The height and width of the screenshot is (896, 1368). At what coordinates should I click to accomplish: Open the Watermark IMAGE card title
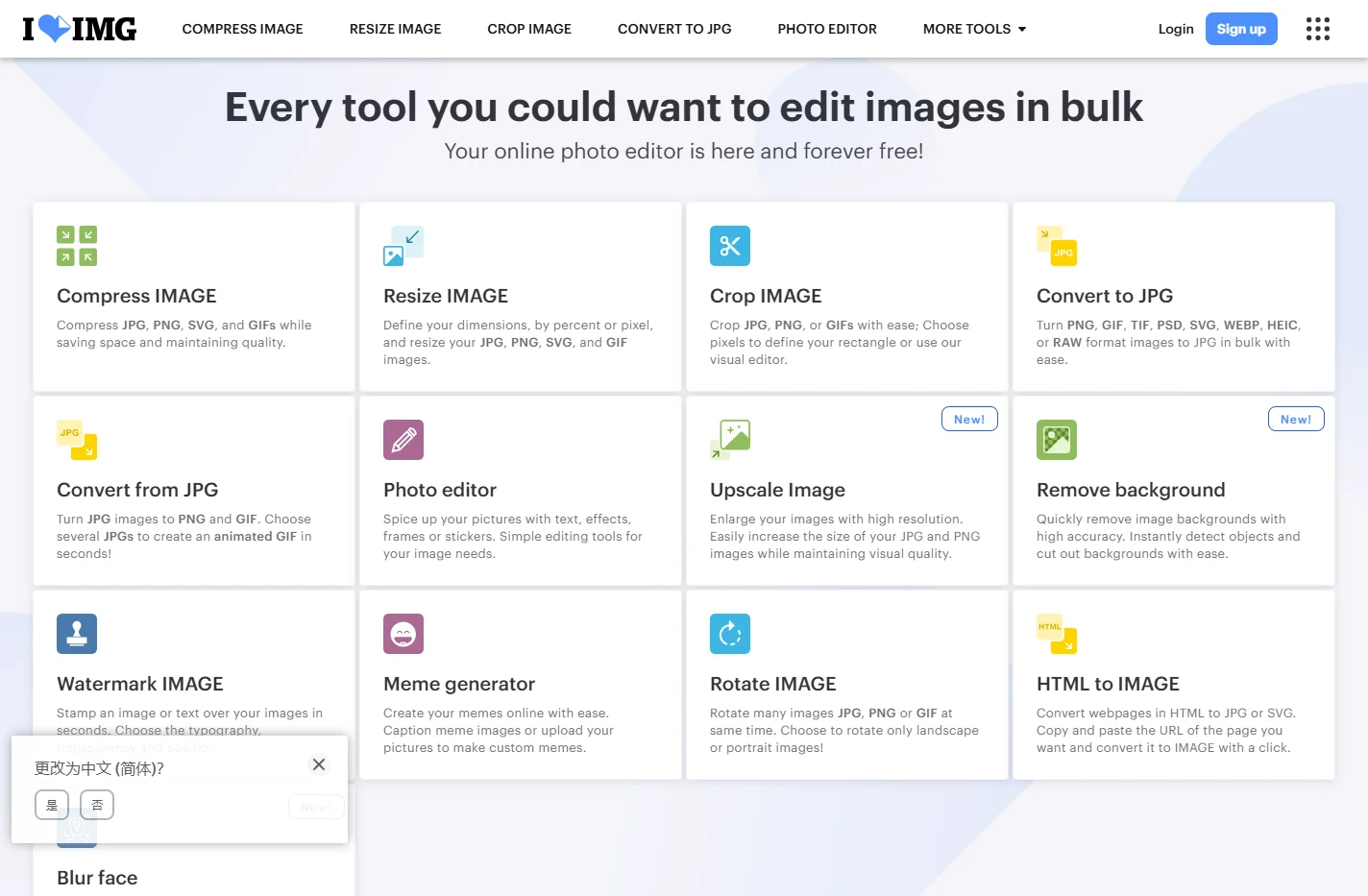click(140, 684)
